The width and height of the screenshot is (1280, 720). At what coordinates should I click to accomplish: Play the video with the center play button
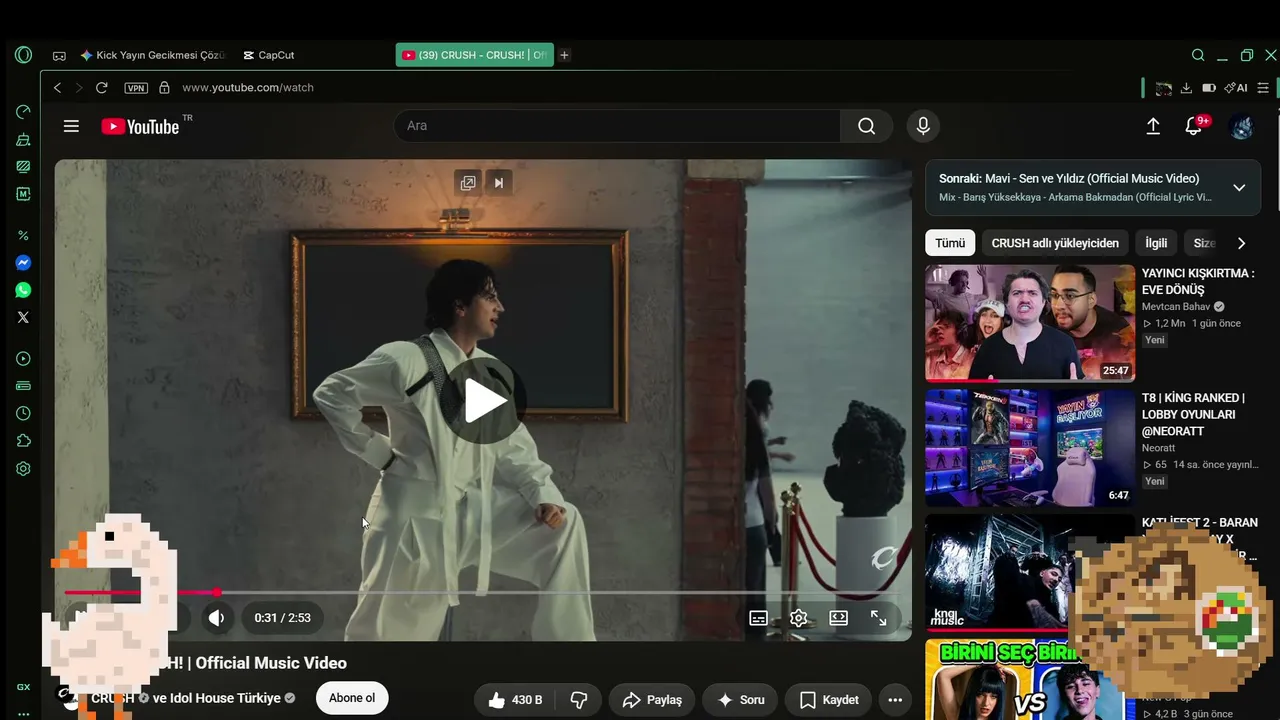coord(484,401)
